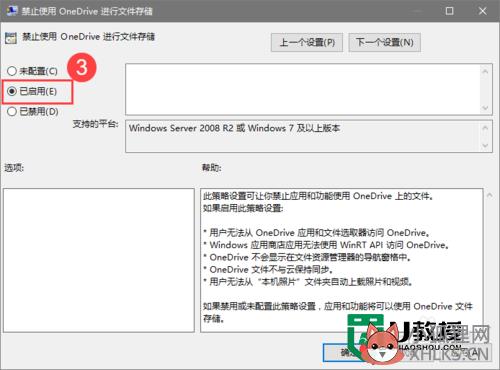Select the 已启用(E) radio option
Screen dimensions: 500x370
[x=32, y=91]
